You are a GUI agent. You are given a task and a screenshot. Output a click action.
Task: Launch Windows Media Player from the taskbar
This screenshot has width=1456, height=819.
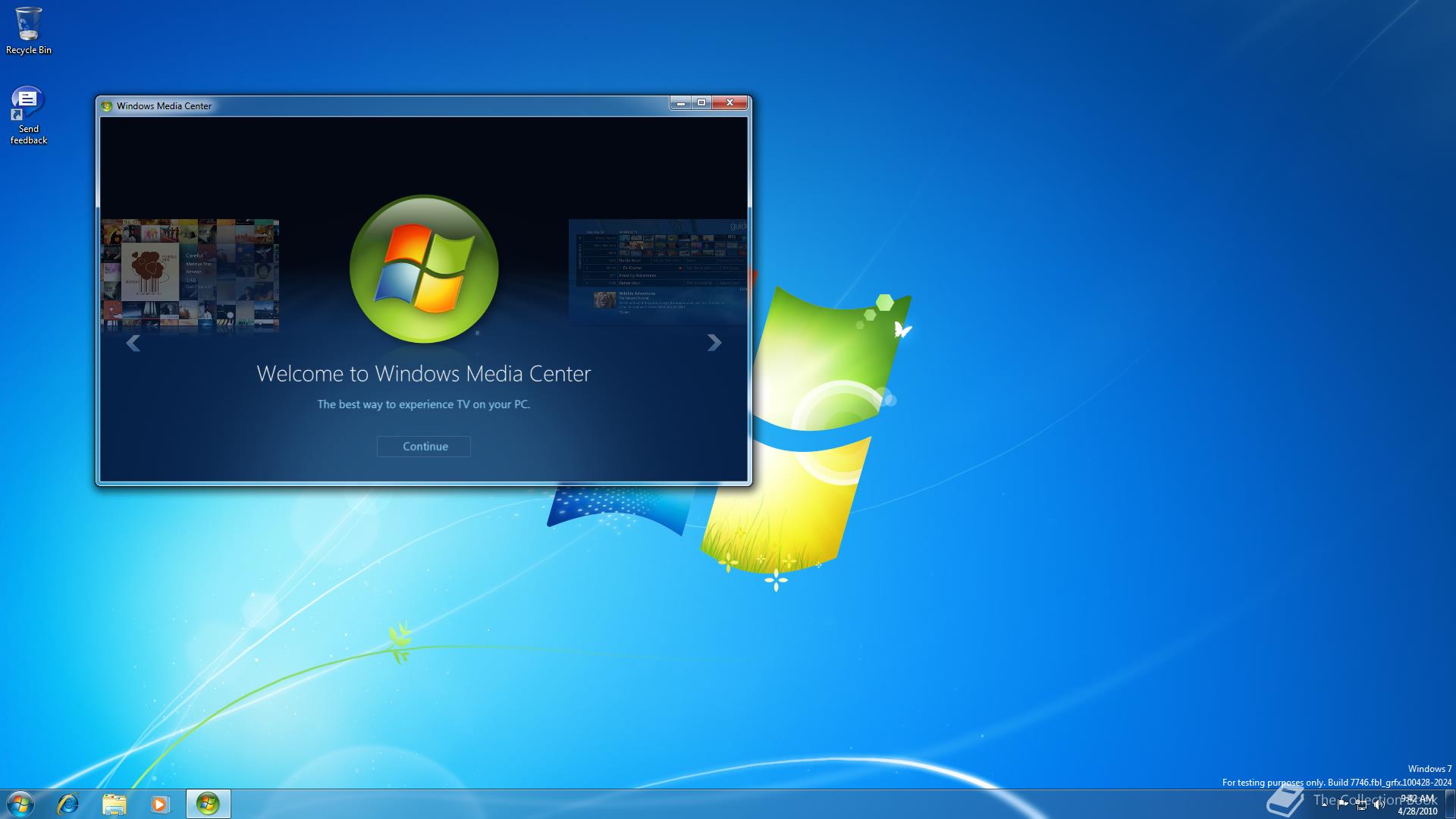pyautogui.click(x=160, y=804)
